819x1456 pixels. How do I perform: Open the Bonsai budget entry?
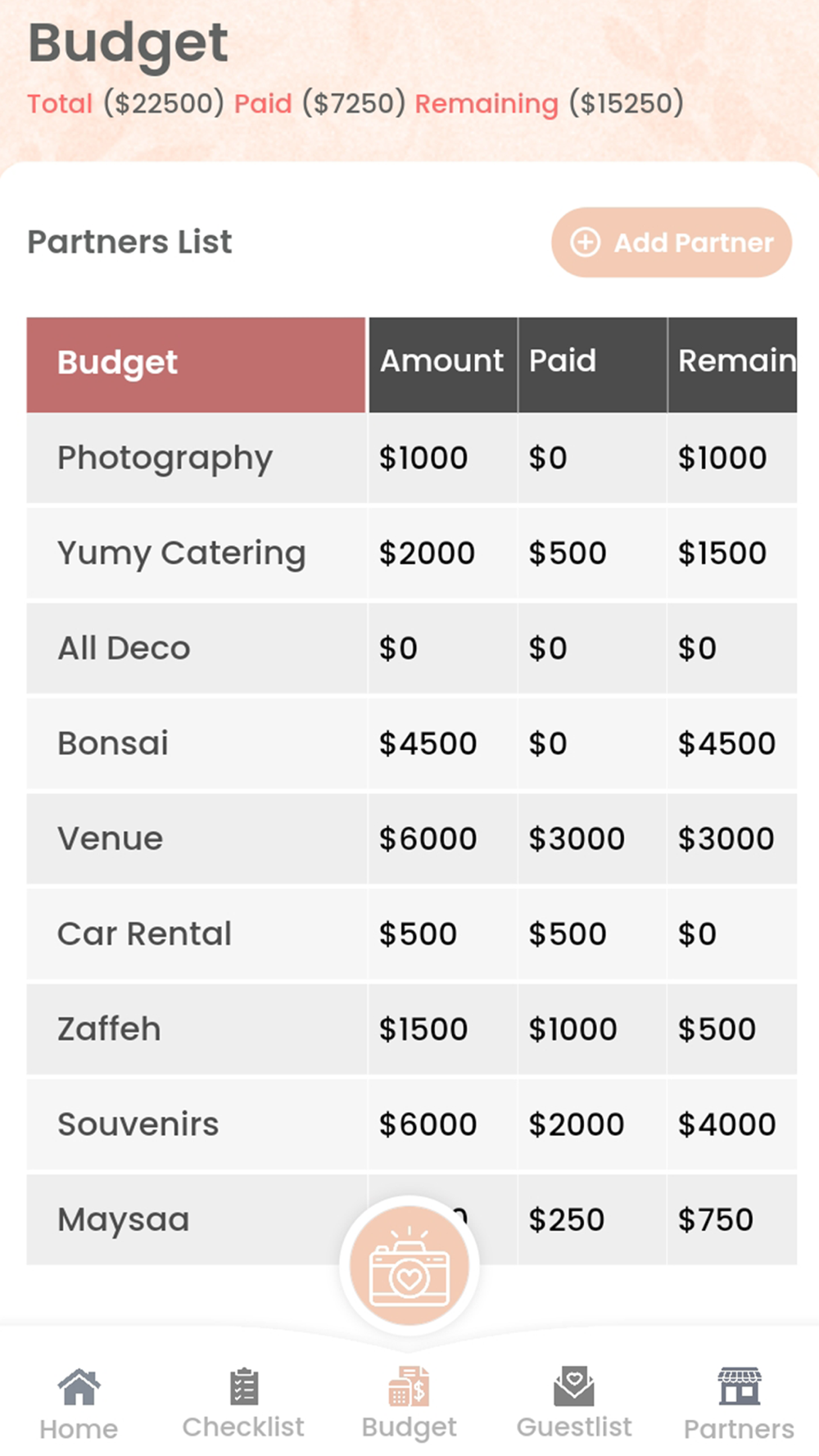pyautogui.click(x=412, y=744)
